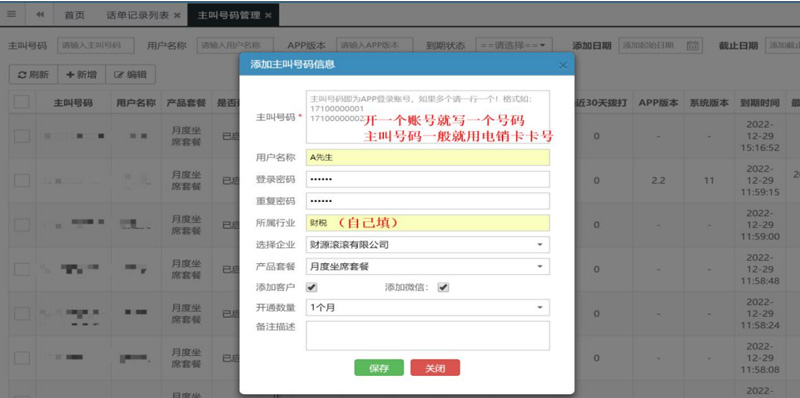The height and width of the screenshot is (398, 800).
Task: Click the 备注描述 textarea
Action: pyautogui.click(x=428, y=336)
